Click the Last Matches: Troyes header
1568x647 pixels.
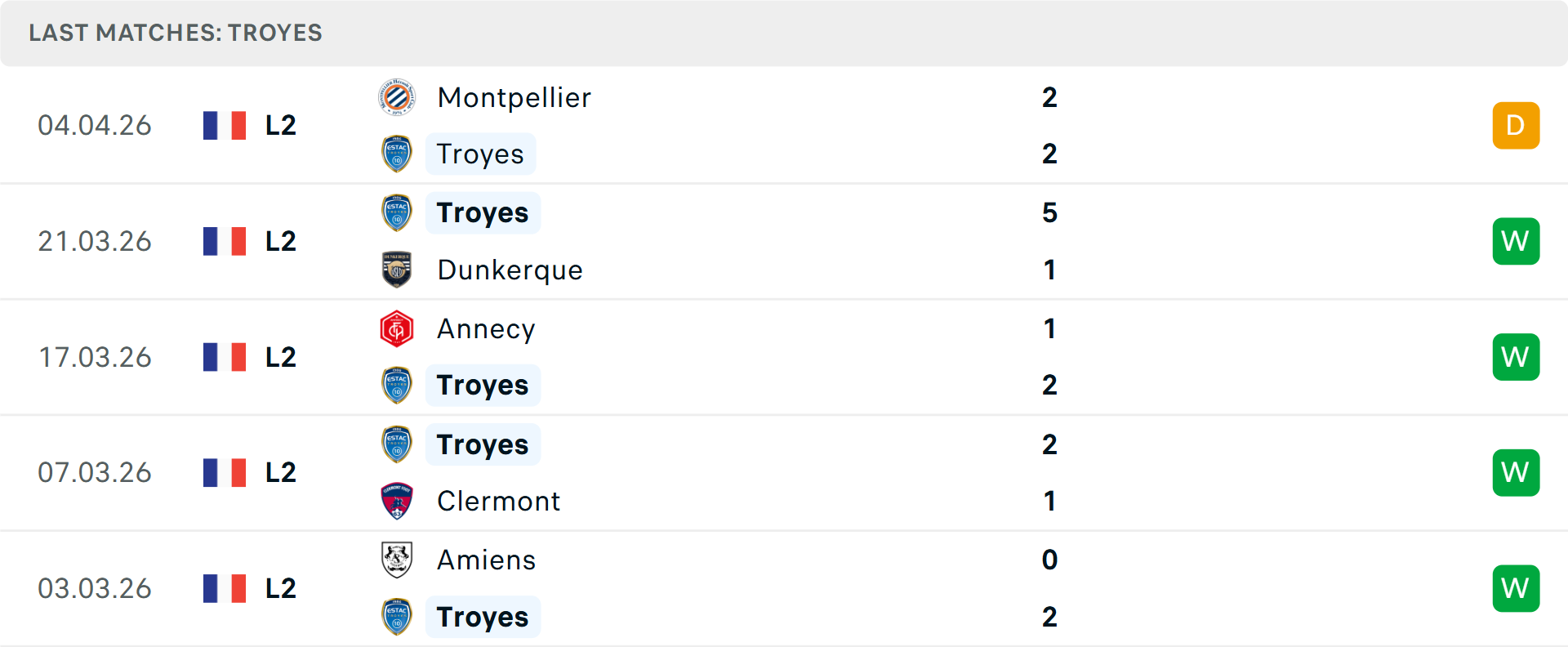coord(176,33)
